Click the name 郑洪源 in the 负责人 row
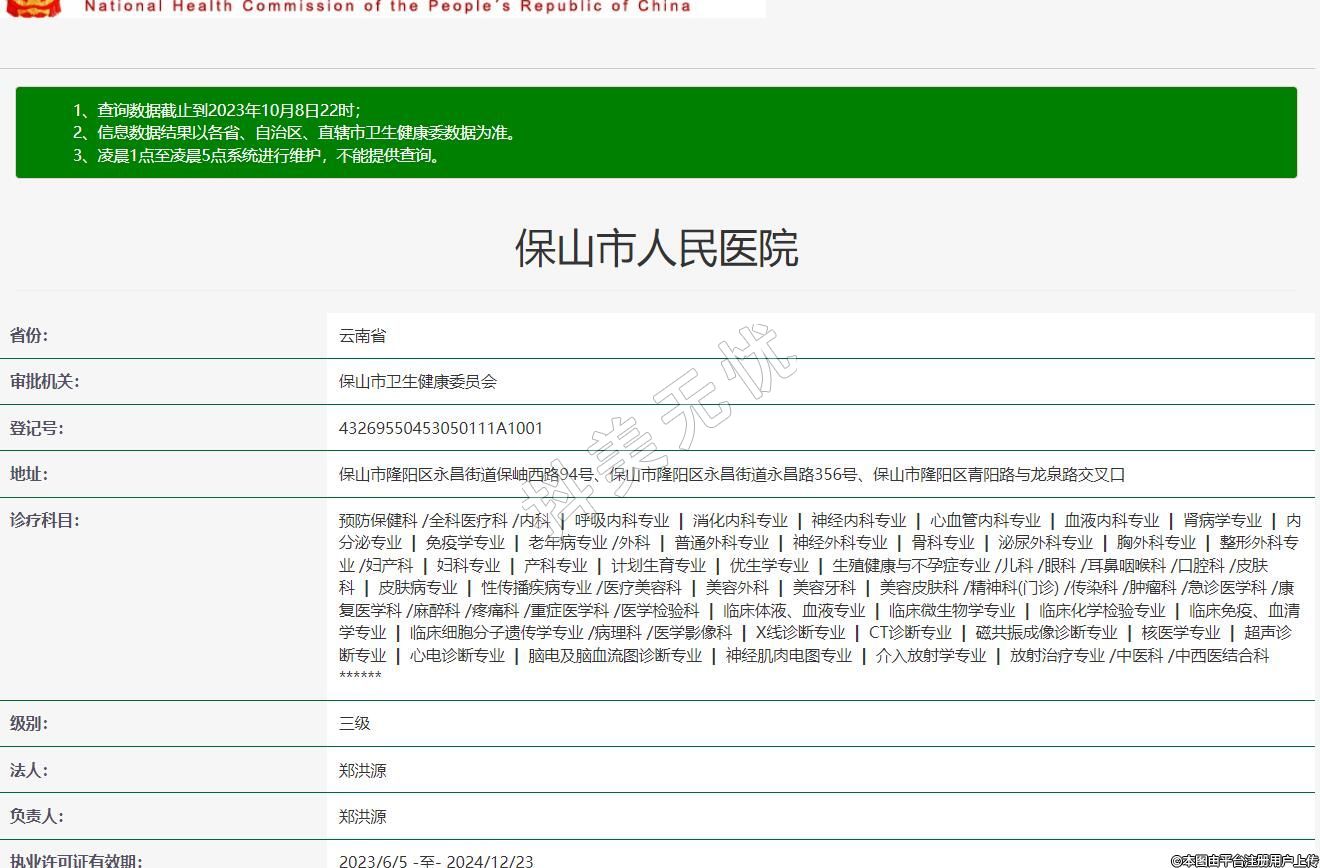This screenshot has height=868, width=1320. tap(362, 816)
